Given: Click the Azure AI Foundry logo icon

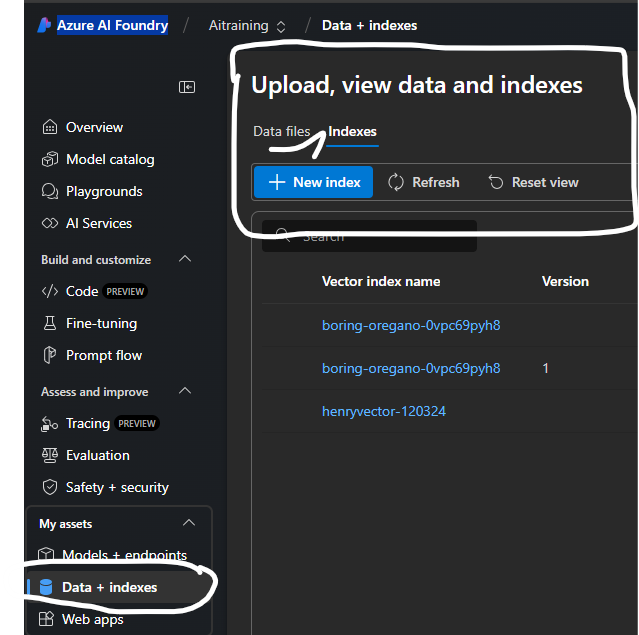Looking at the screenshot, I should point(44,25).
